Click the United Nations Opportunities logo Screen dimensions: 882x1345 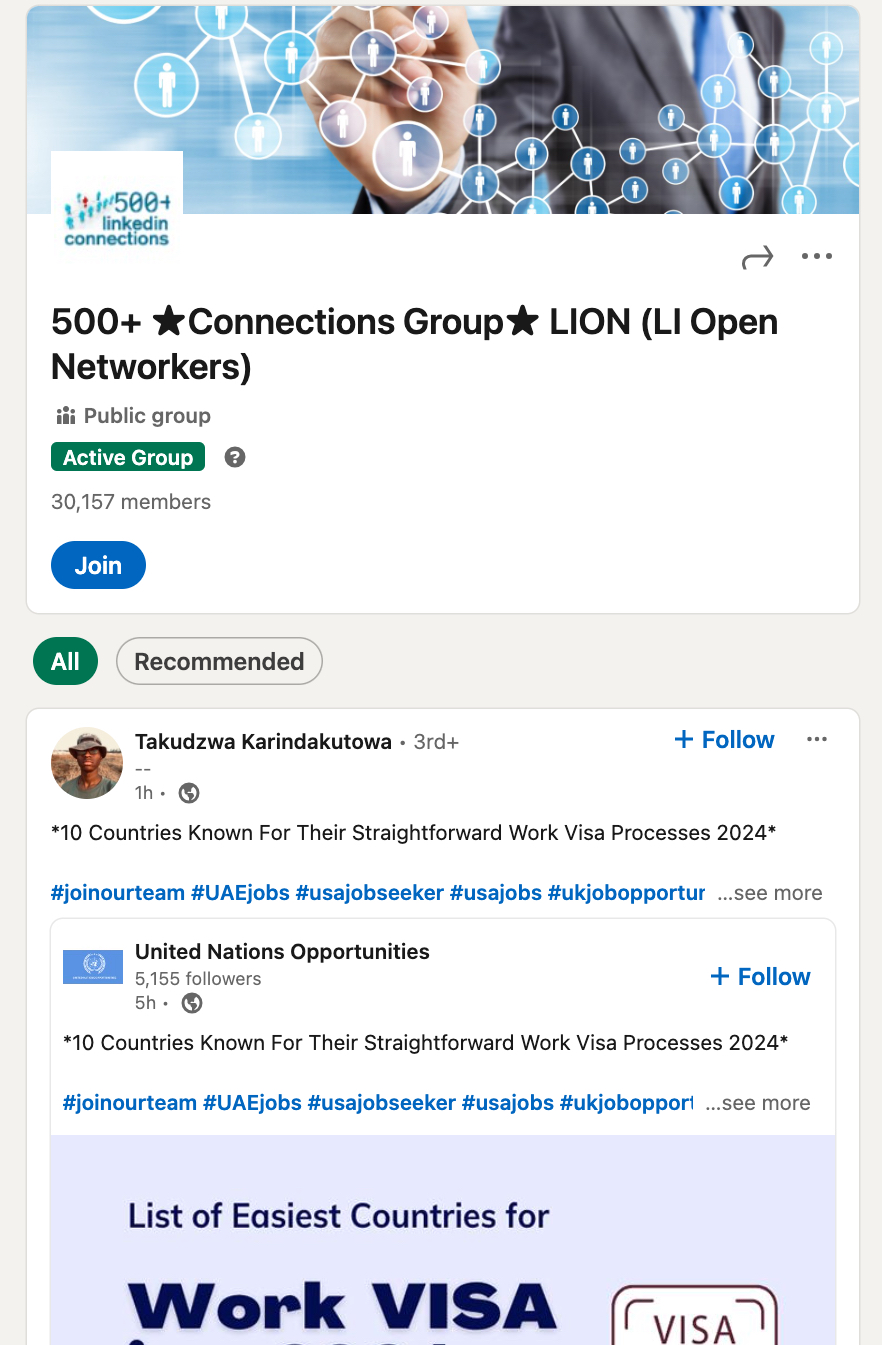92,967
